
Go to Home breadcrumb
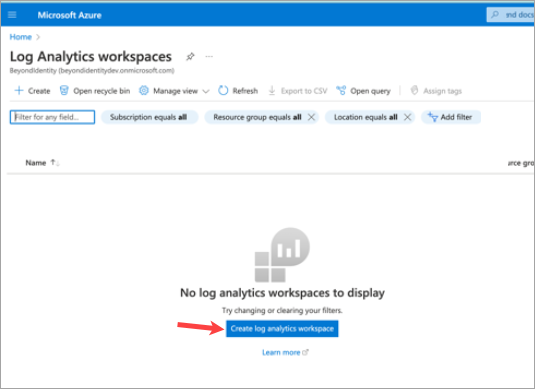20,37
